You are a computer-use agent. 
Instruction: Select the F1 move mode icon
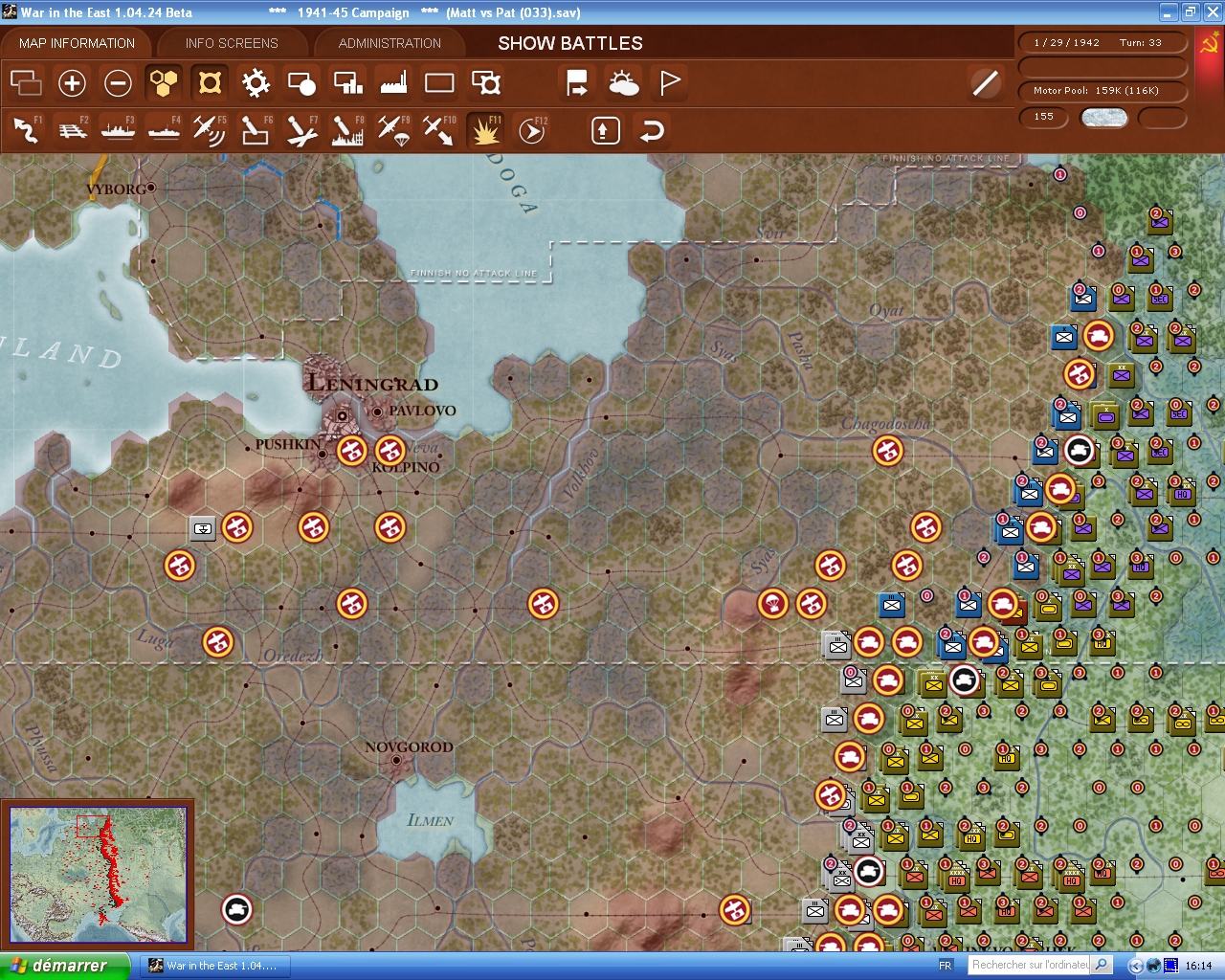26,130
